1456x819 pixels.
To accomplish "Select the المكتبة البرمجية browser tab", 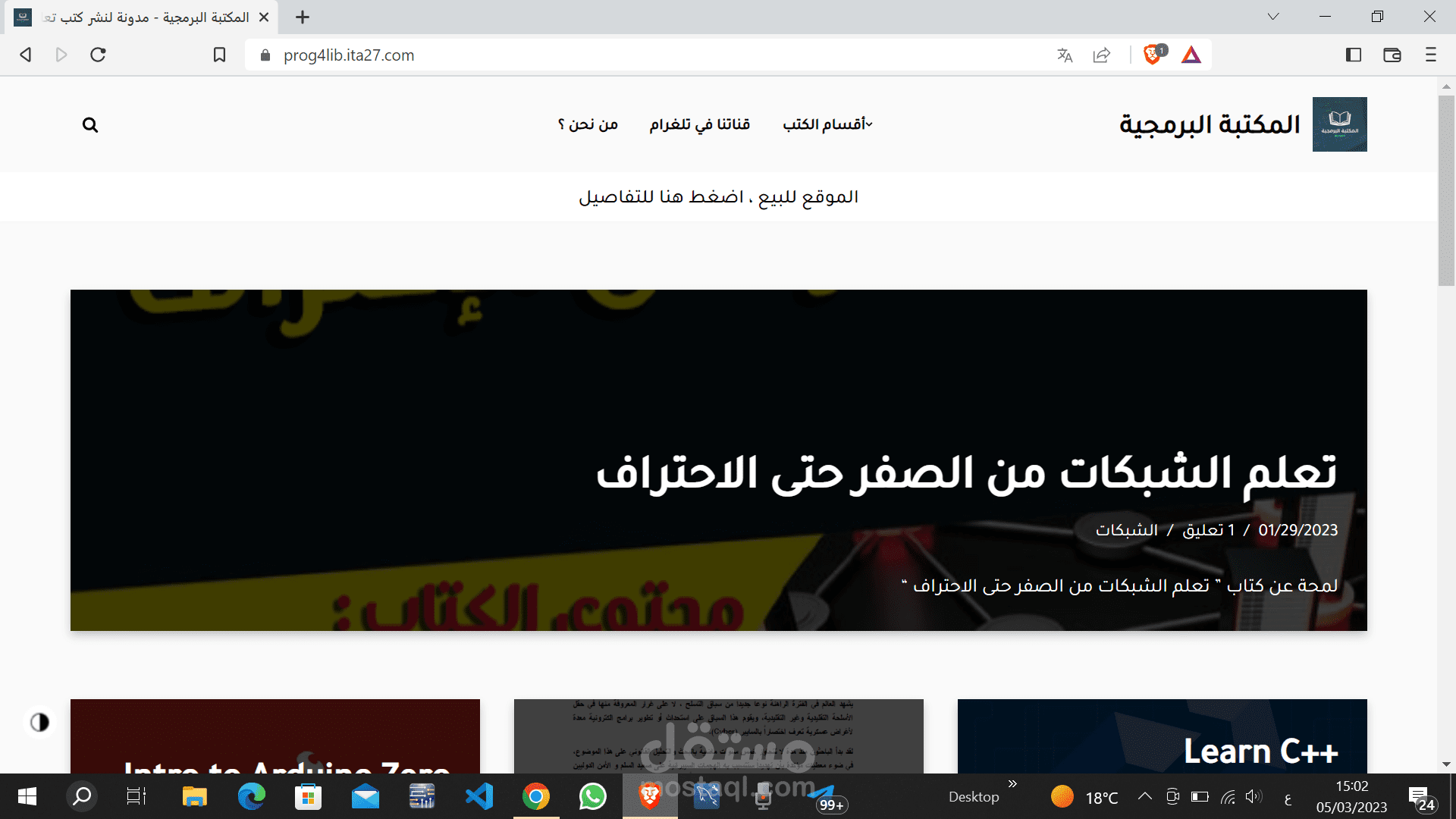I will coord(141,17).
